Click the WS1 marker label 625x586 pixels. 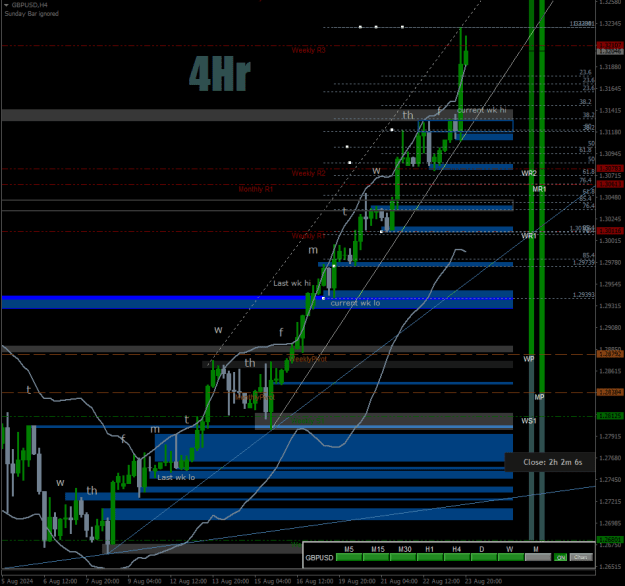[529, 421]
